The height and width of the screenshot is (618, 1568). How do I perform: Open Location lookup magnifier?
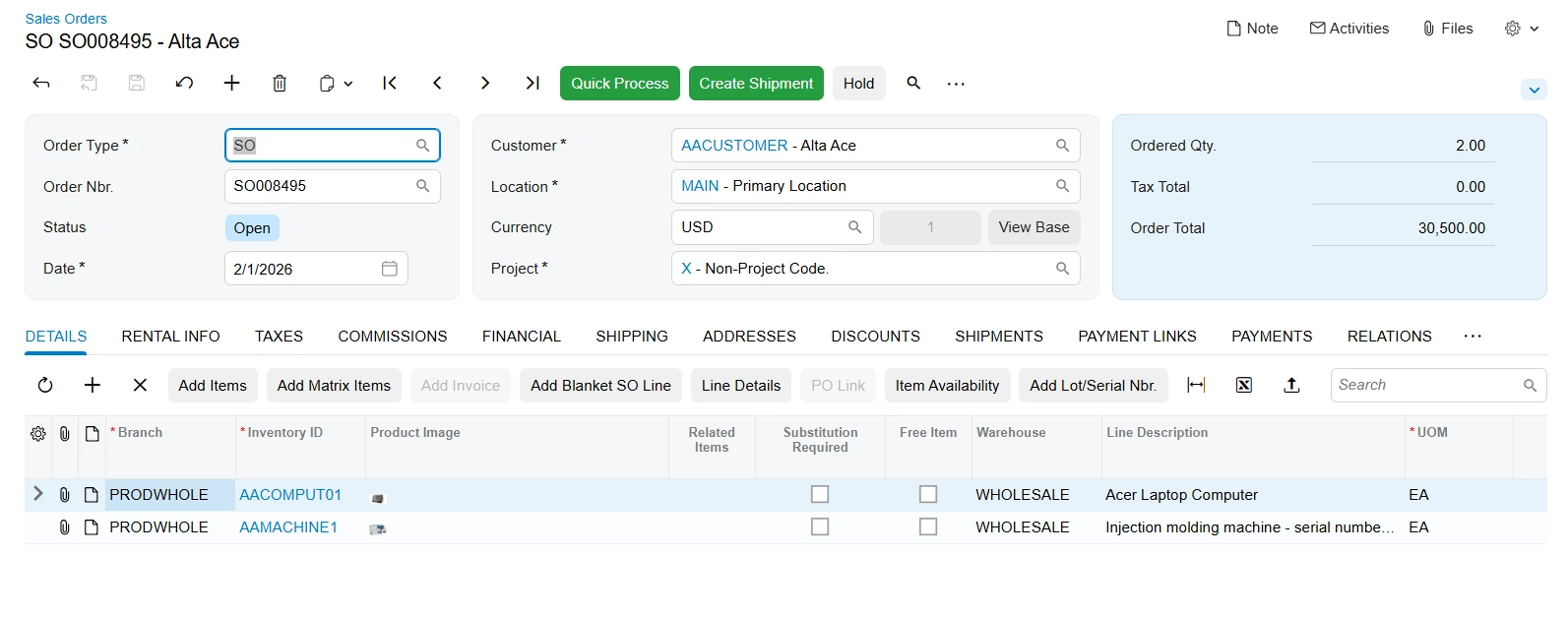1062,186
